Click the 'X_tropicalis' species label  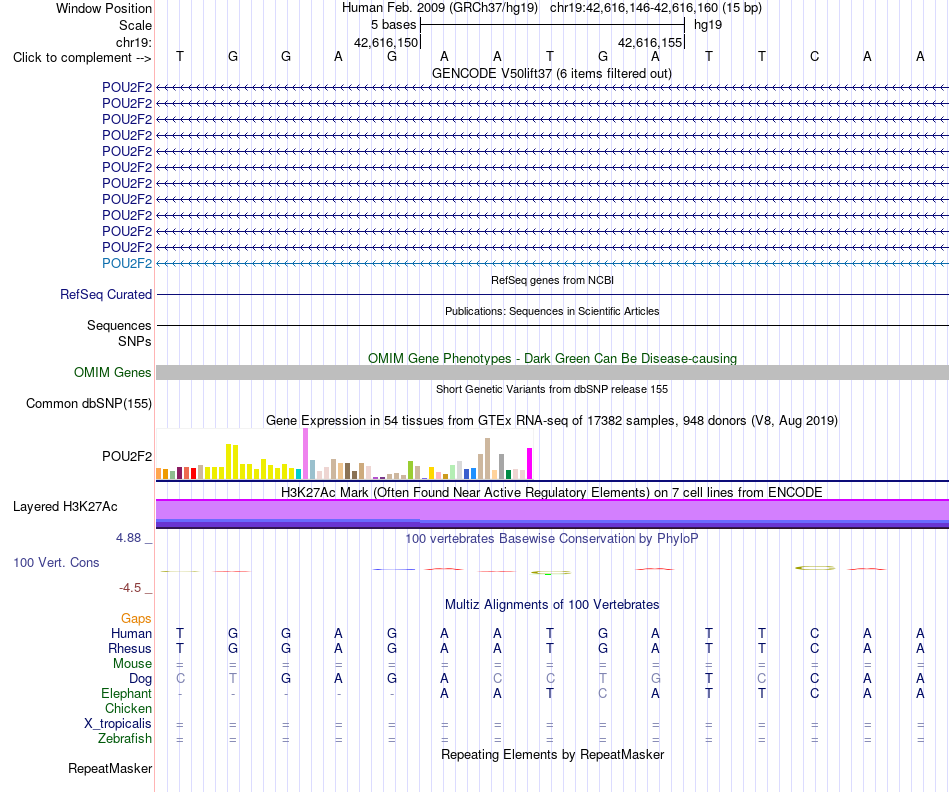(118, 724)
